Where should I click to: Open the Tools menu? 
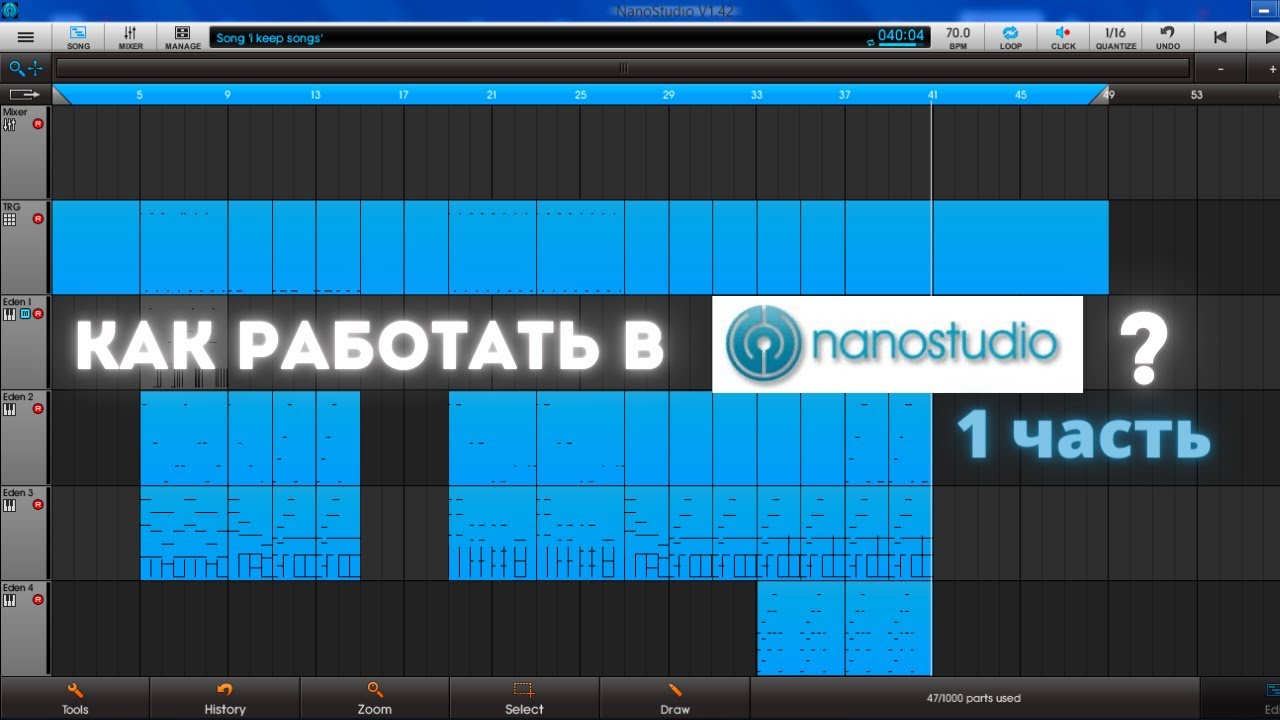[x=75, y=698]
